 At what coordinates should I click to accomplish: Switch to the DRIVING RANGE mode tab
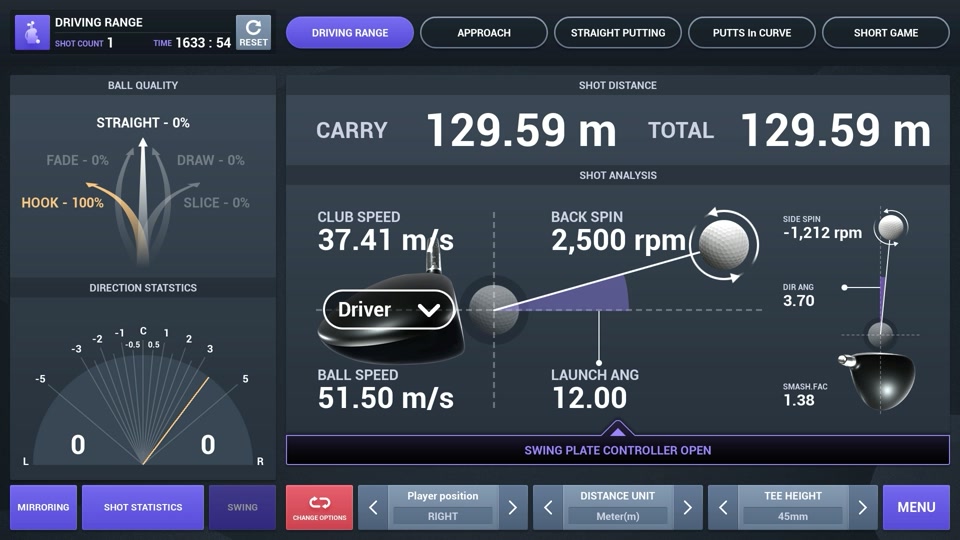(350, 32)
